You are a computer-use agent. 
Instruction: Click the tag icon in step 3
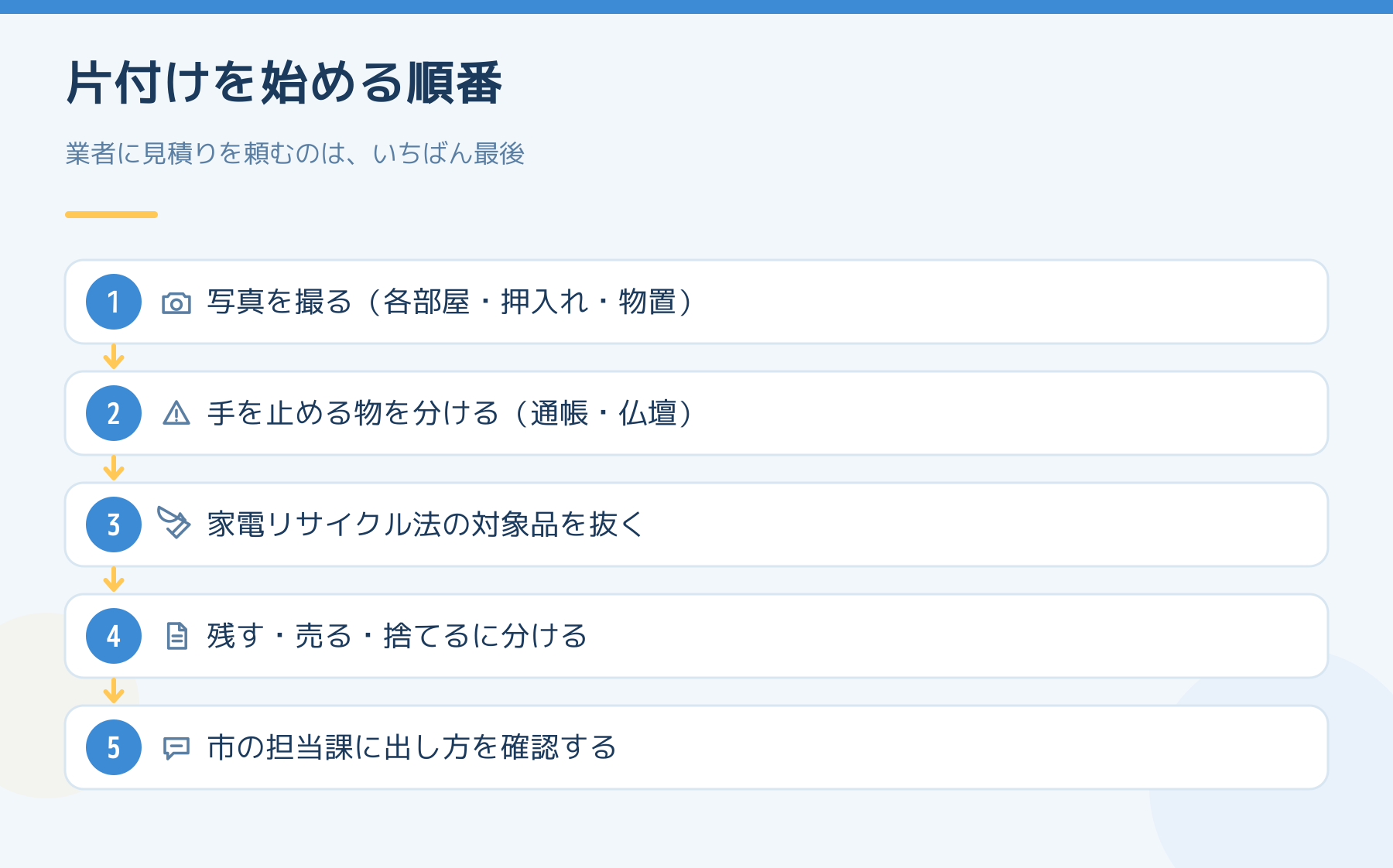(174, 522)
